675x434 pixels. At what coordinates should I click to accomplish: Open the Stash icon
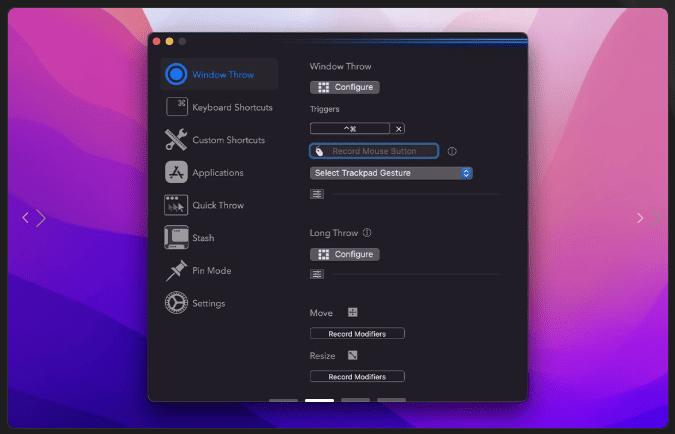point(176,237)
